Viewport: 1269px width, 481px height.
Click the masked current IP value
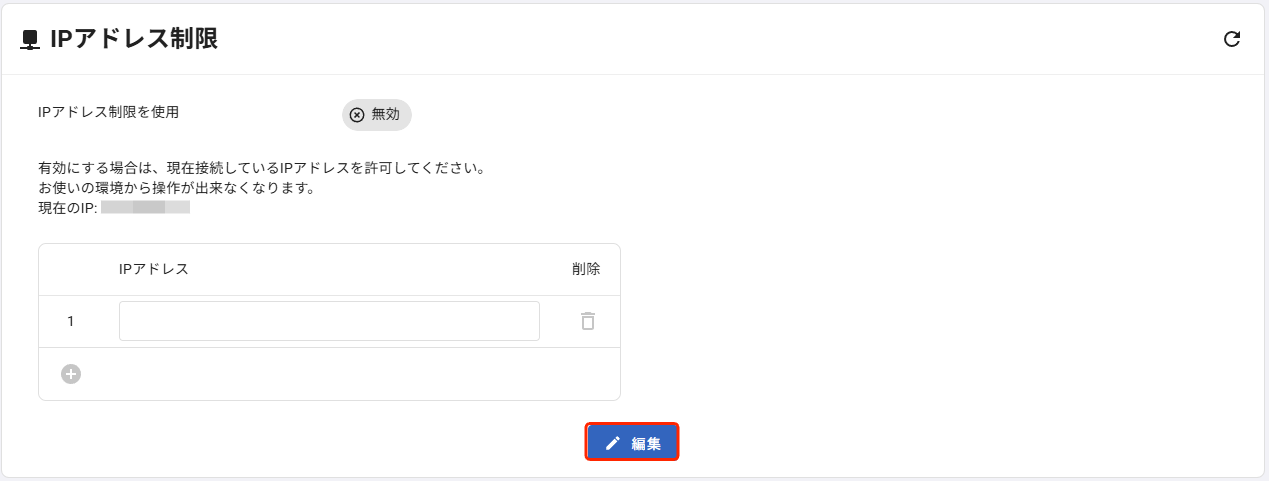pos(145,208)
